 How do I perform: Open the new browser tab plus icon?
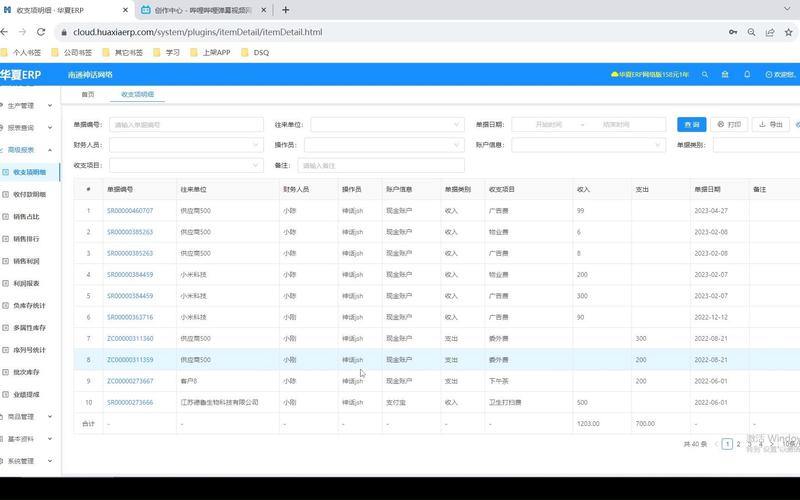[x=286, y=10]
